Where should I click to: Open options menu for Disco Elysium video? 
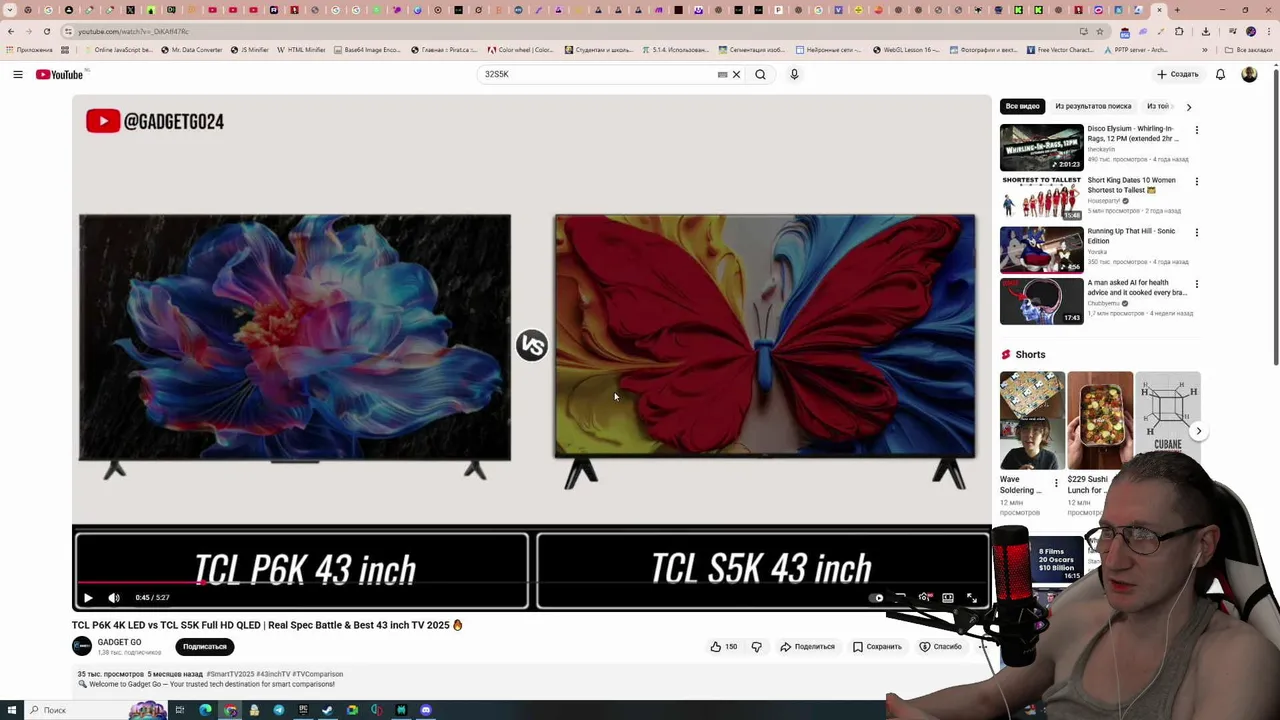[1196, 130]
